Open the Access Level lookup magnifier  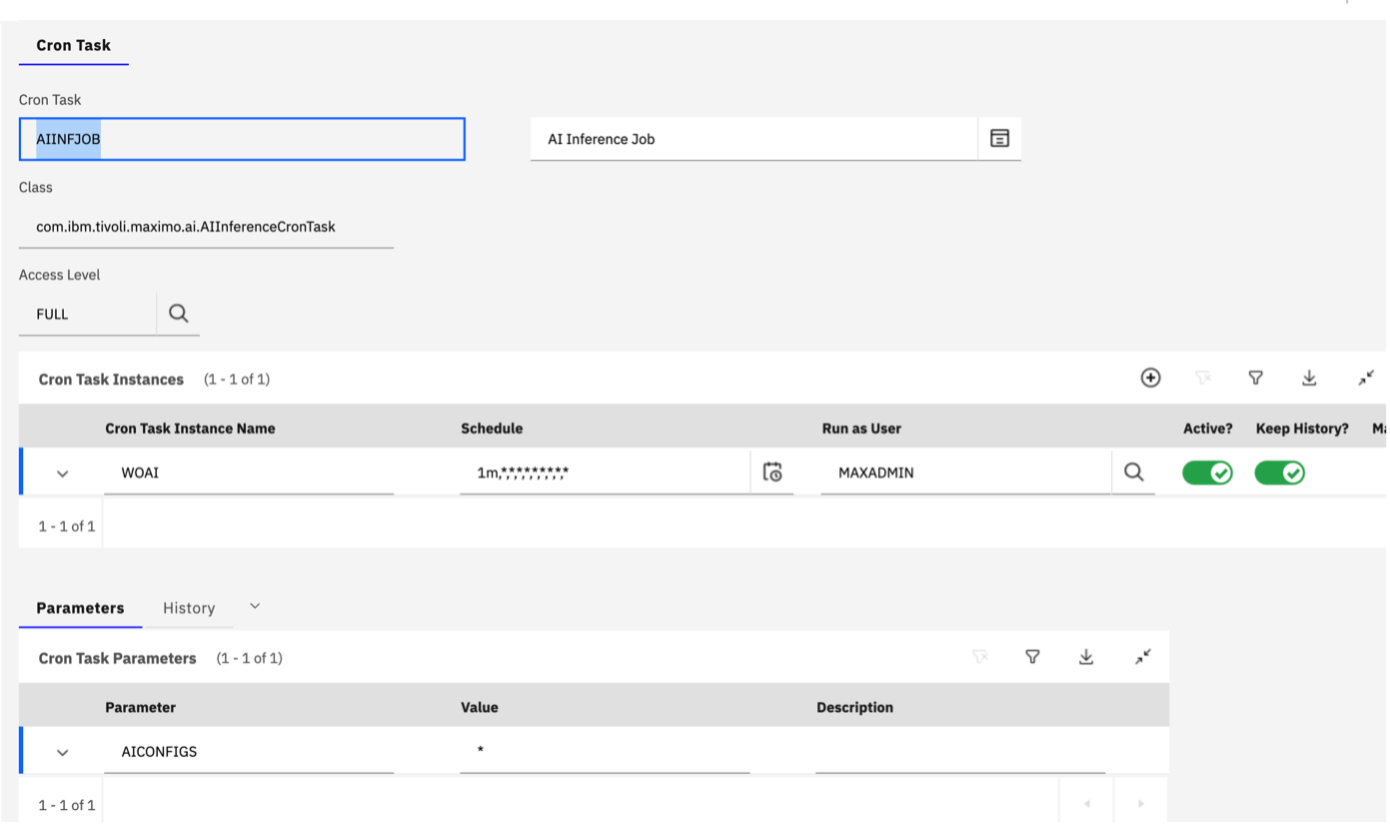pyautogui.click(x=178, y=313)
